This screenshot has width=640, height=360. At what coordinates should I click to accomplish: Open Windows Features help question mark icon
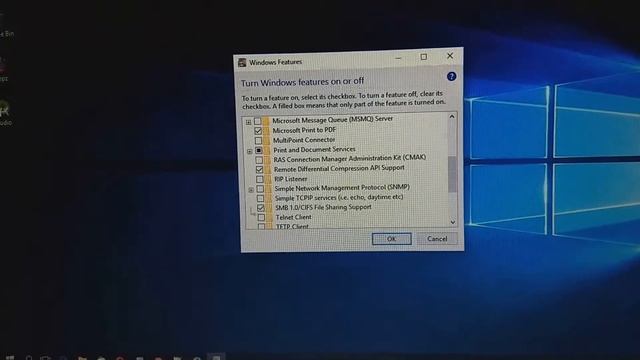pos(451,76)
